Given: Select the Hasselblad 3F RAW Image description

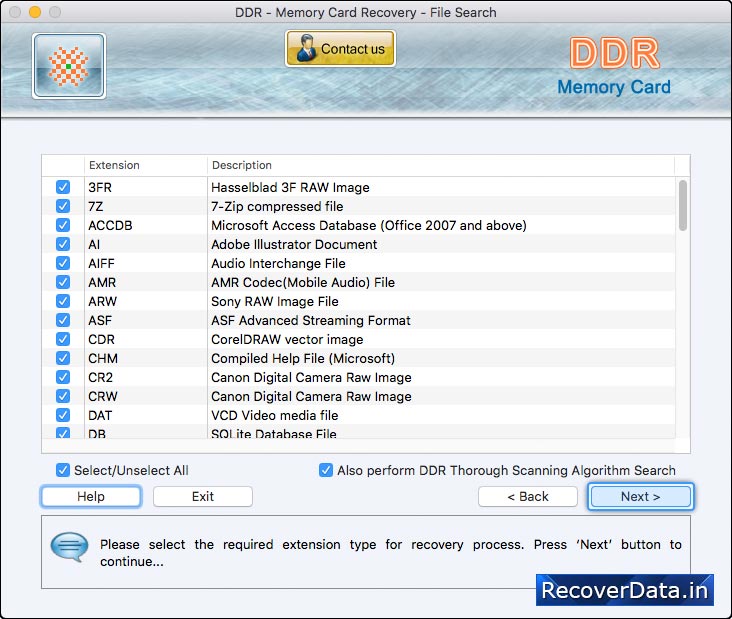Looking at the screenshot, I should [290, 188].
